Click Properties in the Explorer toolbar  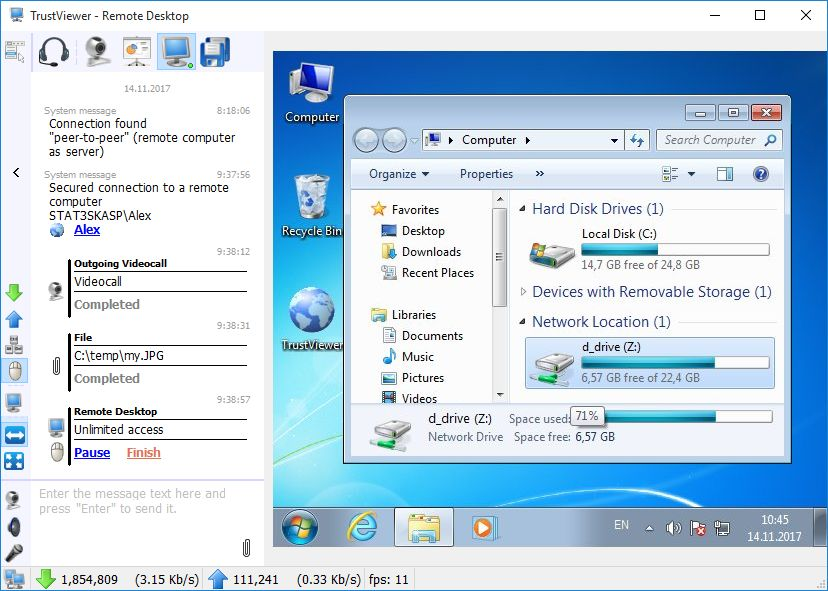point(486,174)
